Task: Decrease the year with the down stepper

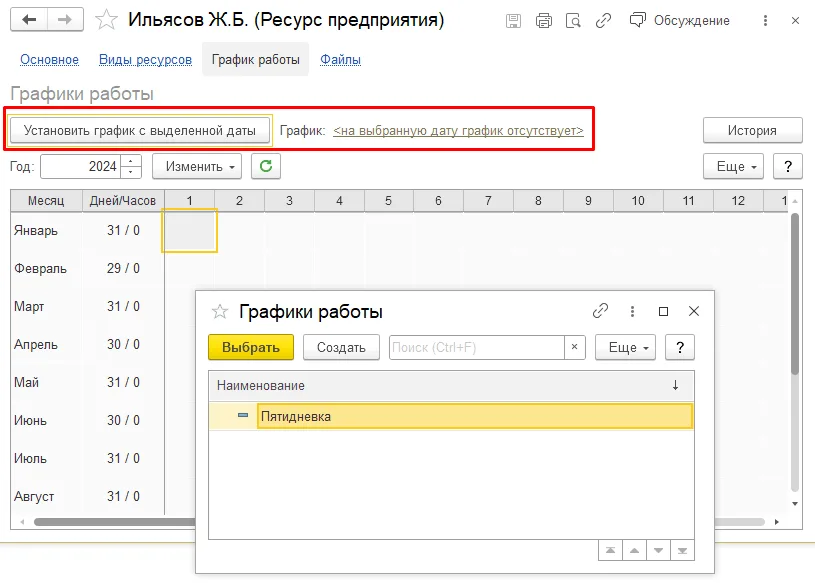Action: pyautogui.click(x=131, y=173)
